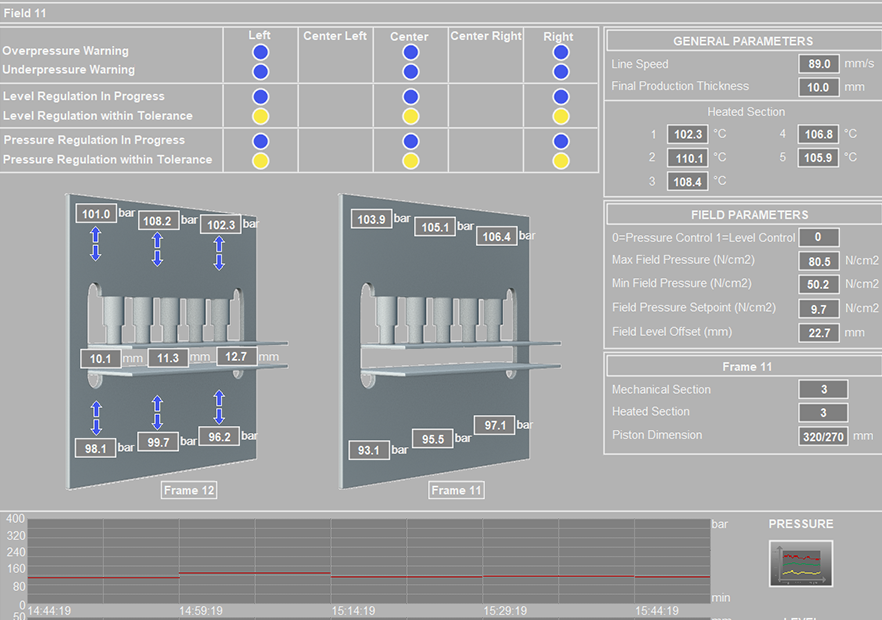The width and height of the screenshot is (882, 620).
Task: Click the Center Right column header
Action: pos(486,37)
